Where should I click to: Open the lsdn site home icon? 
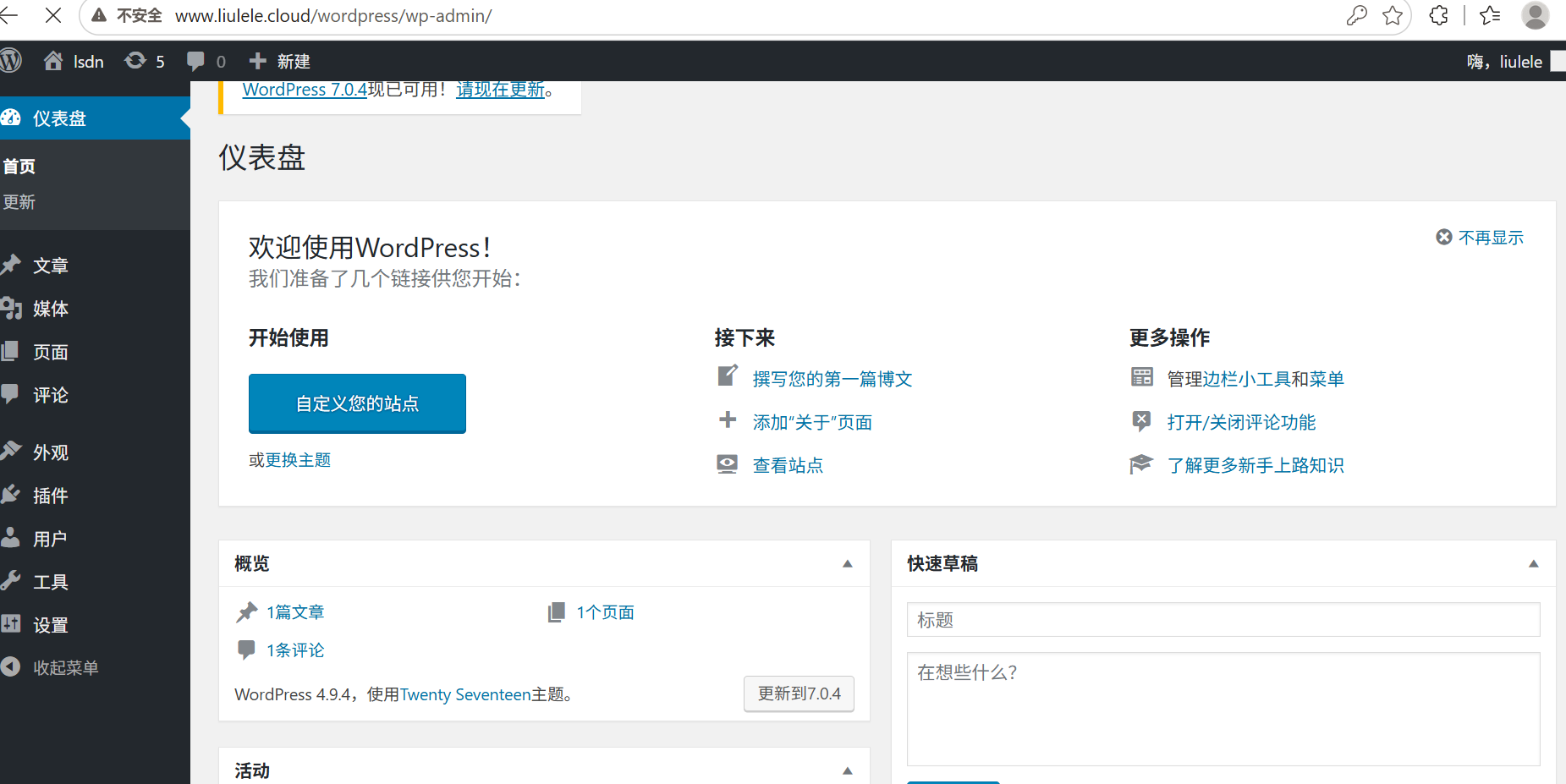click(53, 61)
